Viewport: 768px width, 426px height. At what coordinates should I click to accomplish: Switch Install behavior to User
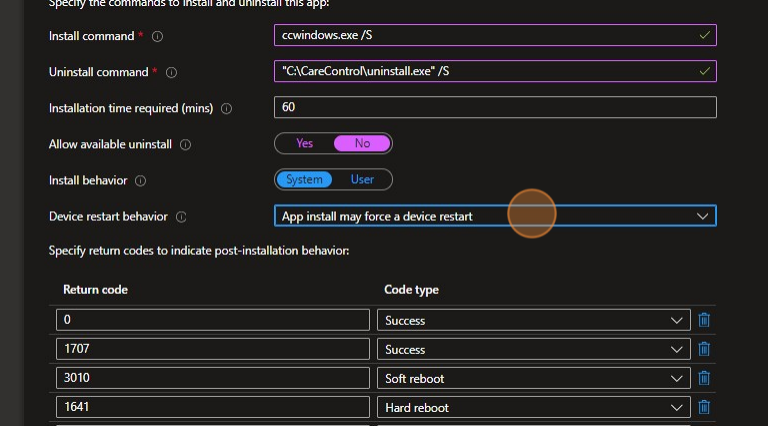[362, 180]
